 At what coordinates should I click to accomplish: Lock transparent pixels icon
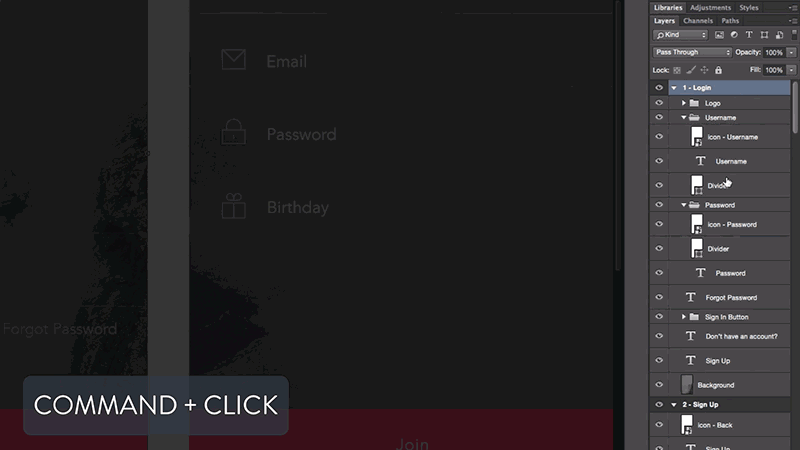(x=677, y=70)
